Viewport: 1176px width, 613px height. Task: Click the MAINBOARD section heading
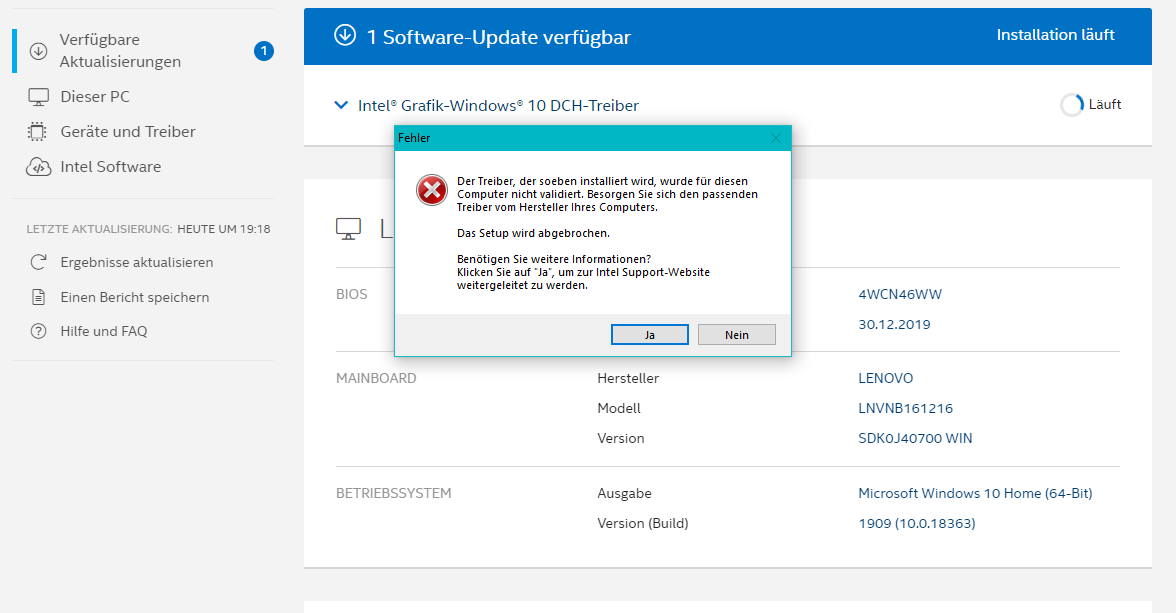(376, 378)
